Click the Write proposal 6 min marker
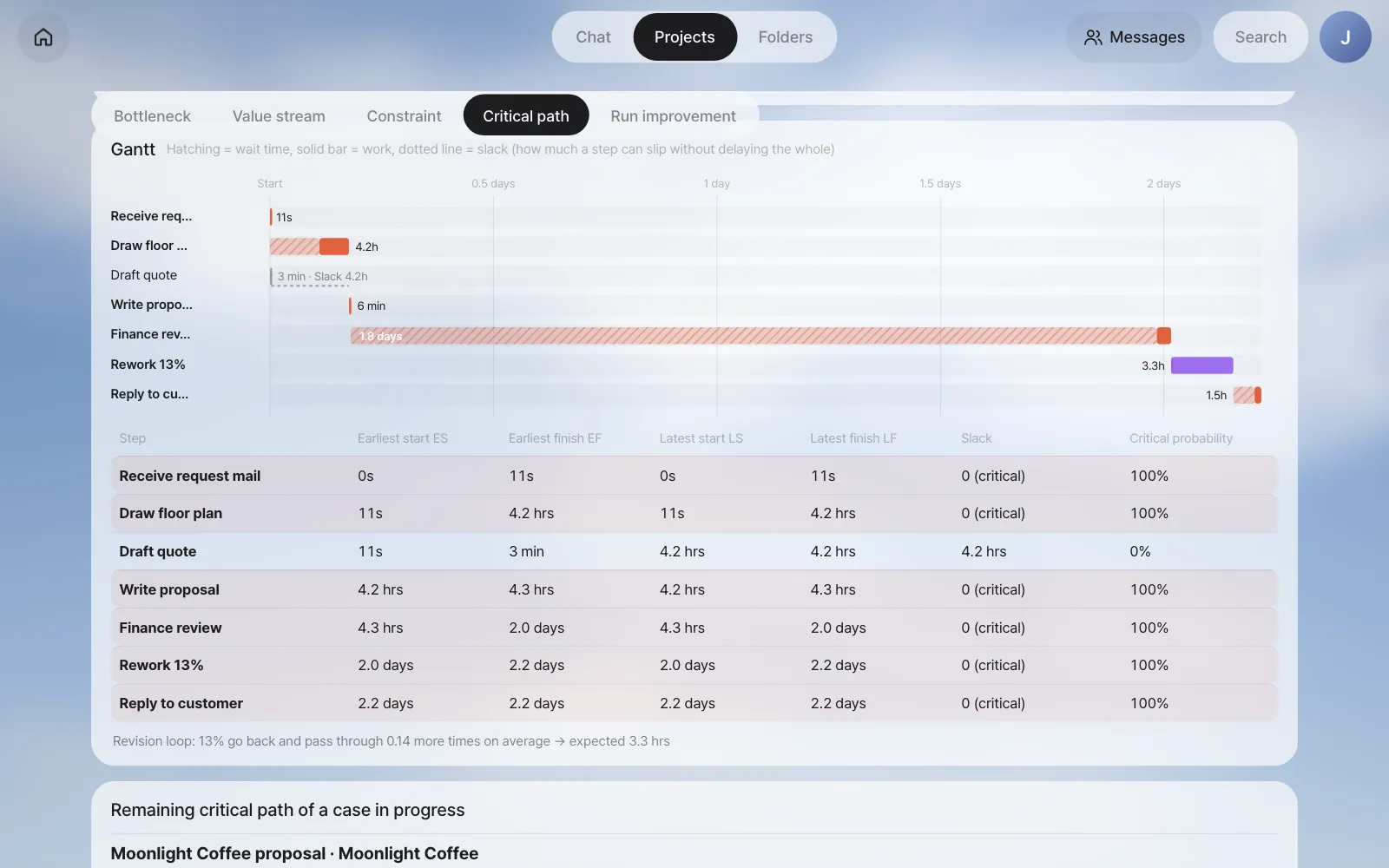Viewport: 1389px width, 868px height. 350,306
